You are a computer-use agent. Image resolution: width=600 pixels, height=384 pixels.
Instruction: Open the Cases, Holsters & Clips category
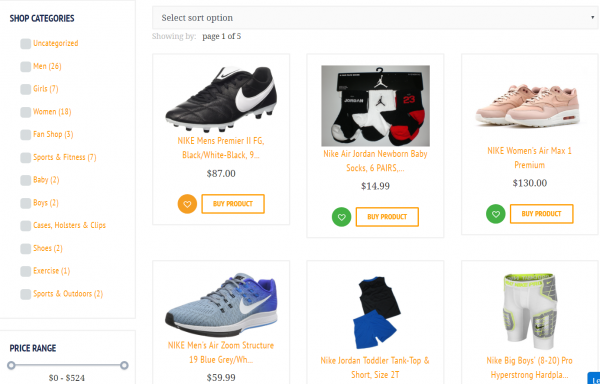coord(69,225)
